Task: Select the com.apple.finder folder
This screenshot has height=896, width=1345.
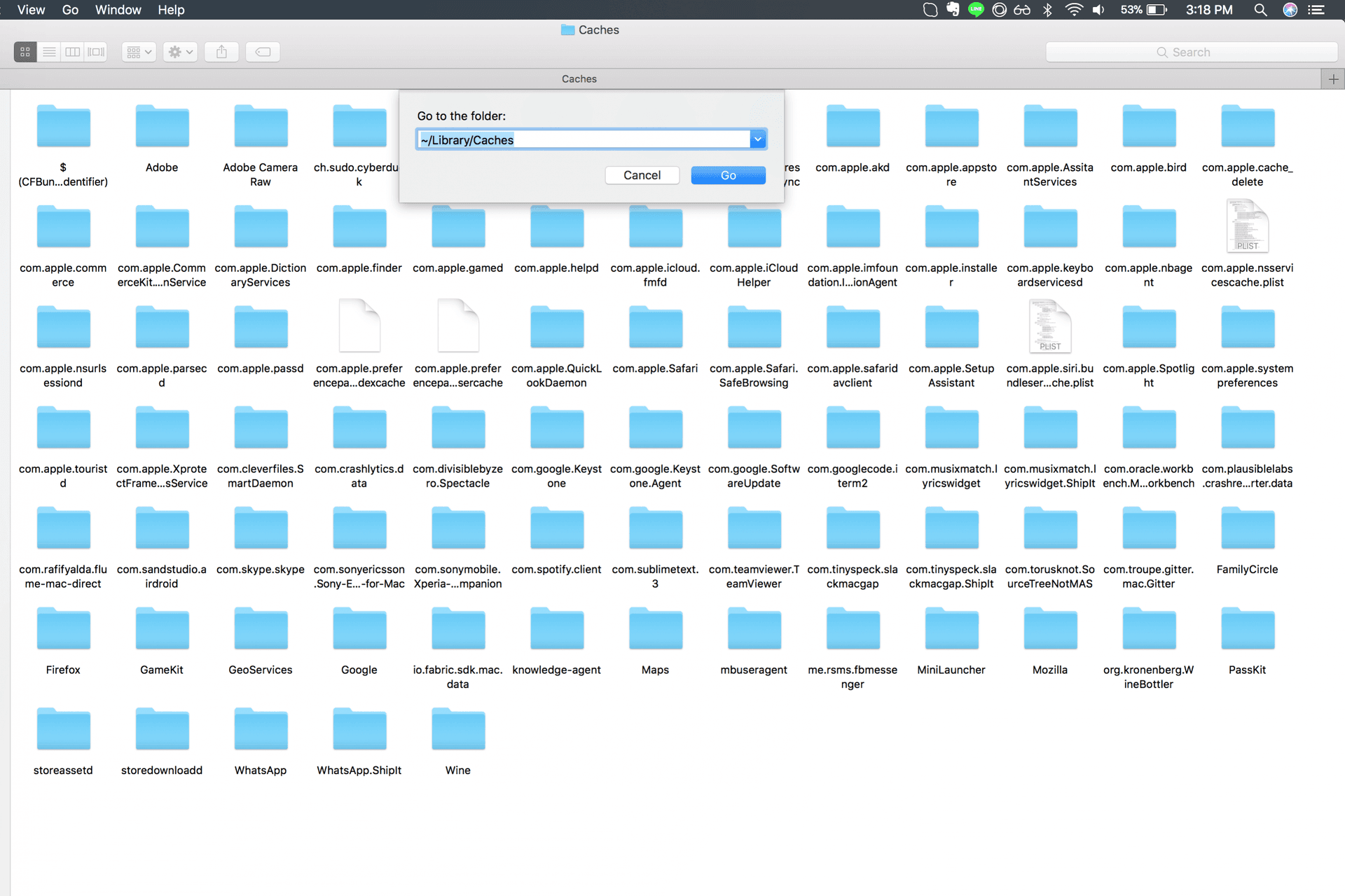Action: click(359, 226)
